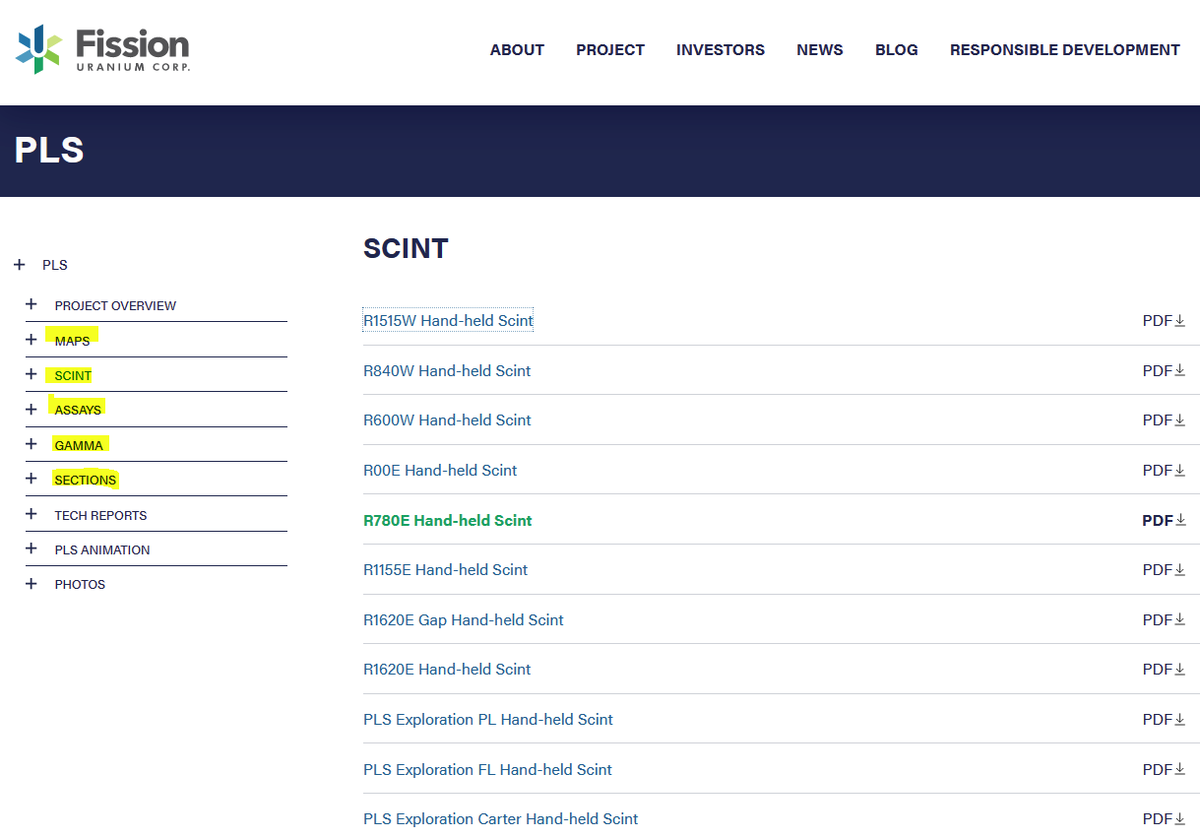Screen dimensions: 1200x838
Task: Open the R1620E Hand-held Scint link
Action: pos(447,669)
